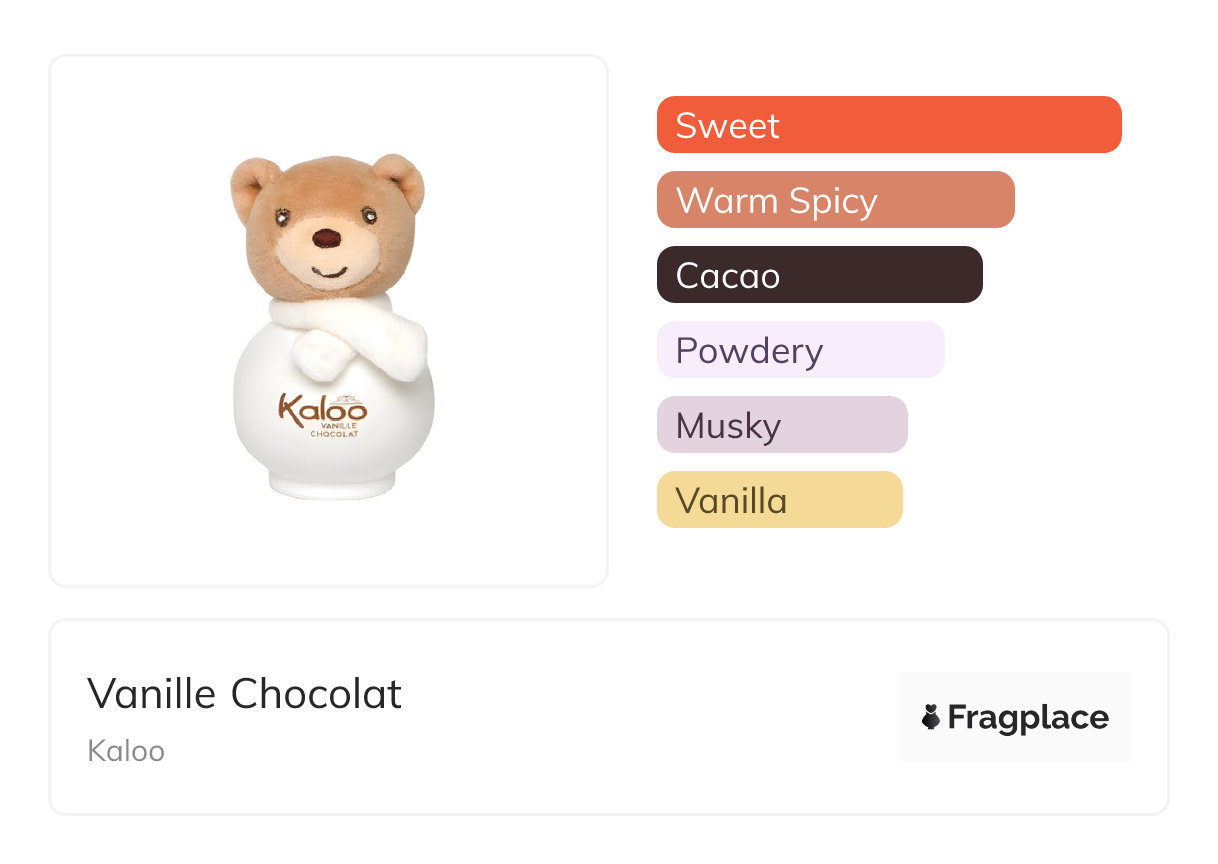Click the bear's right eye
Image resolution: width=1218 pixels, height=864 pixels.
pos(369,214)
